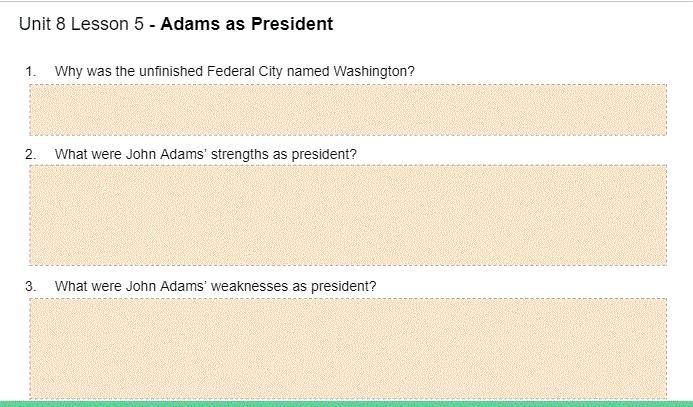This screenshot has height=407, width=693.
Task: Click the number 1 list marker
Action: (x=31, y=71)
